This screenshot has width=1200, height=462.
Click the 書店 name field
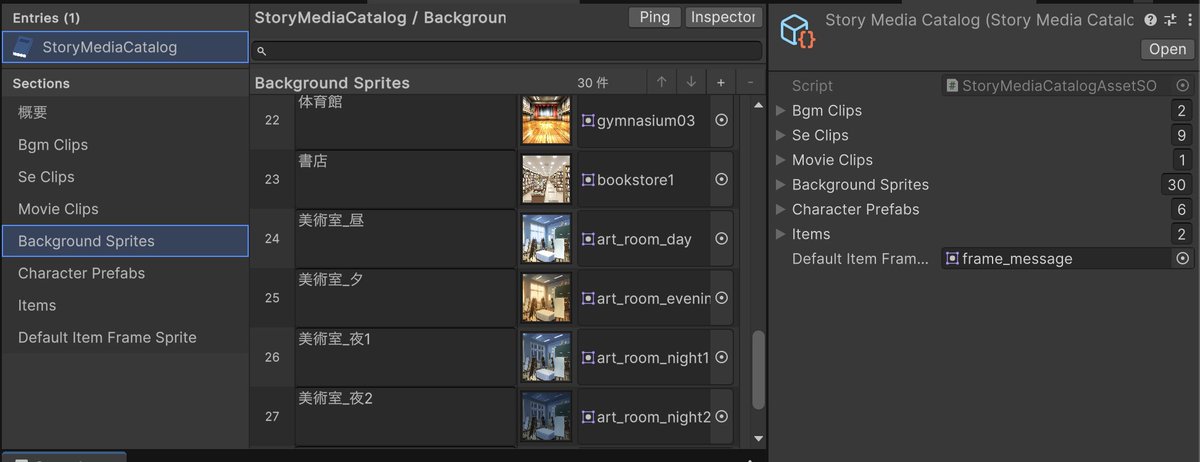tap(405, 179)
